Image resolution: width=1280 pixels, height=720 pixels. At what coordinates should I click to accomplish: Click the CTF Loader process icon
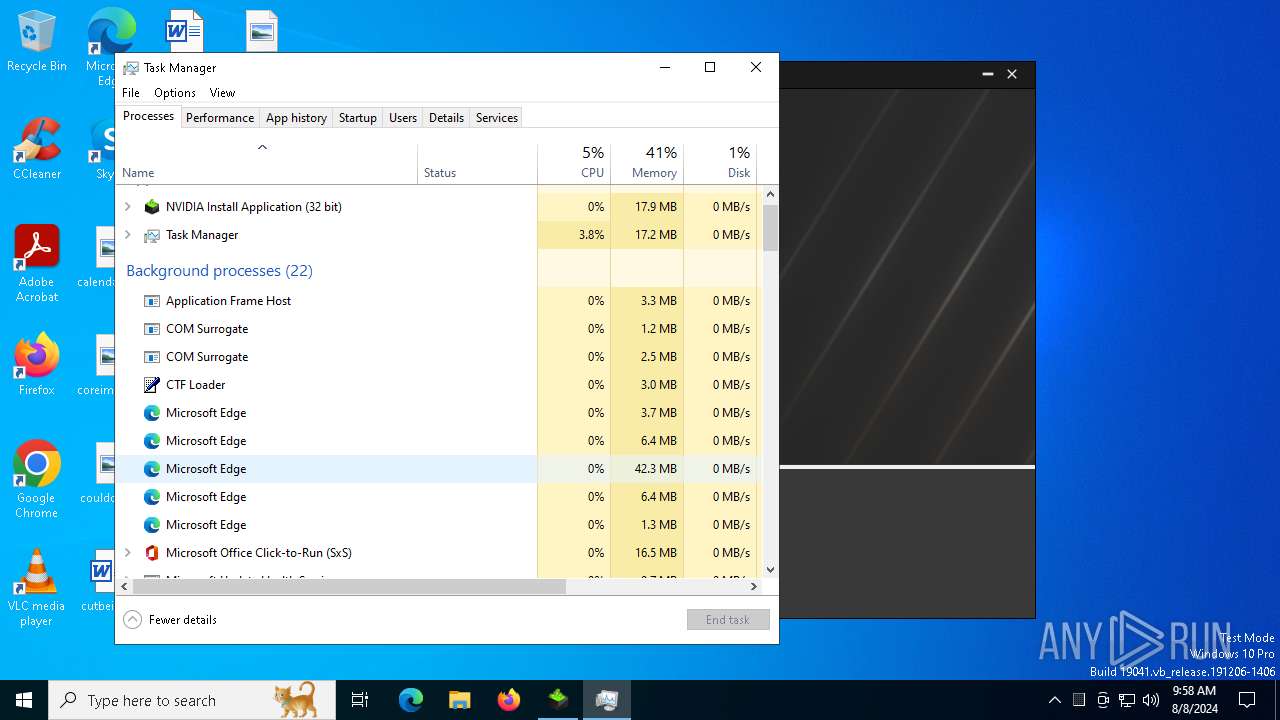tap(152, 385)
